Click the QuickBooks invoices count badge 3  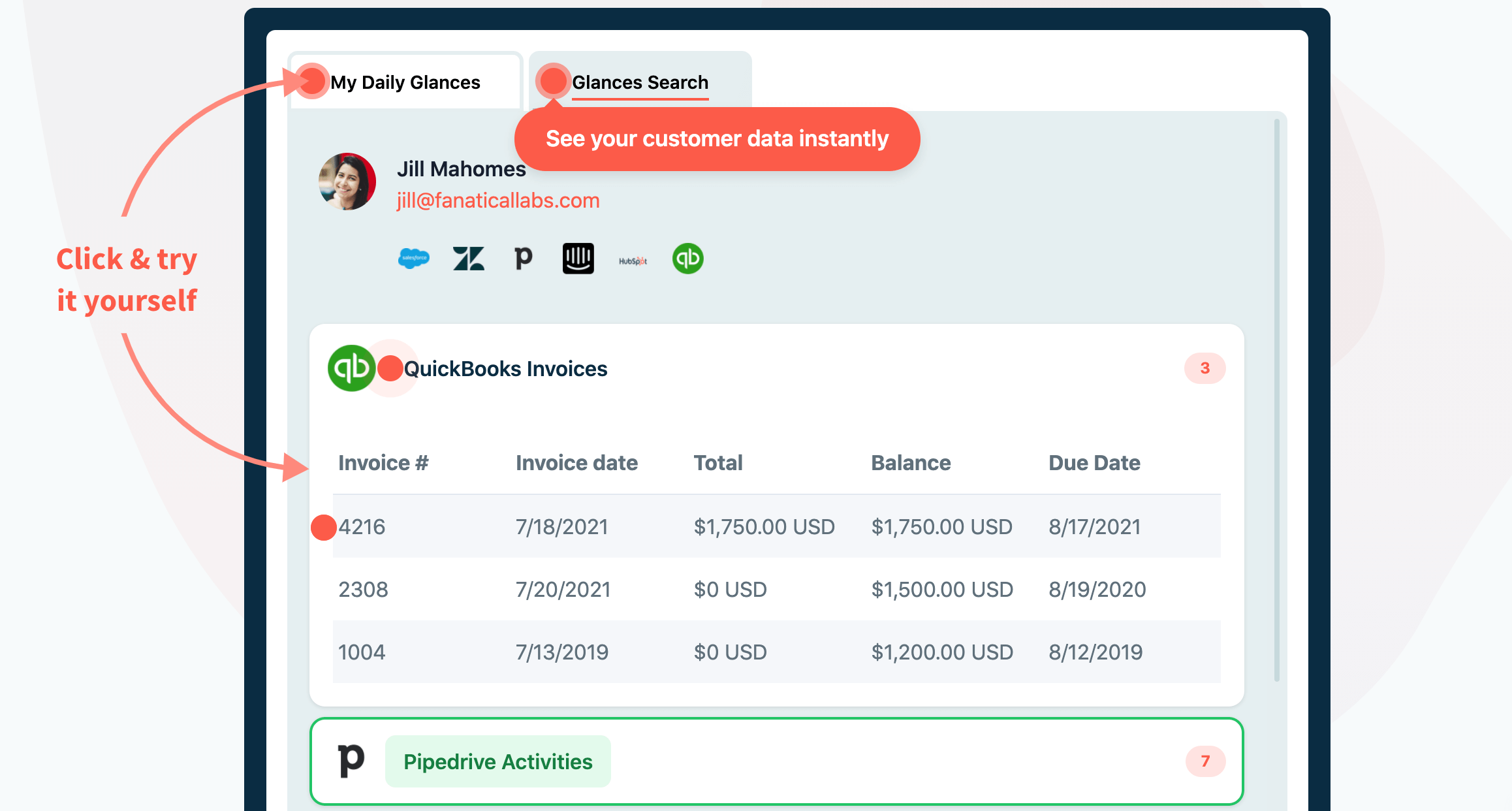pos(1205,368)
